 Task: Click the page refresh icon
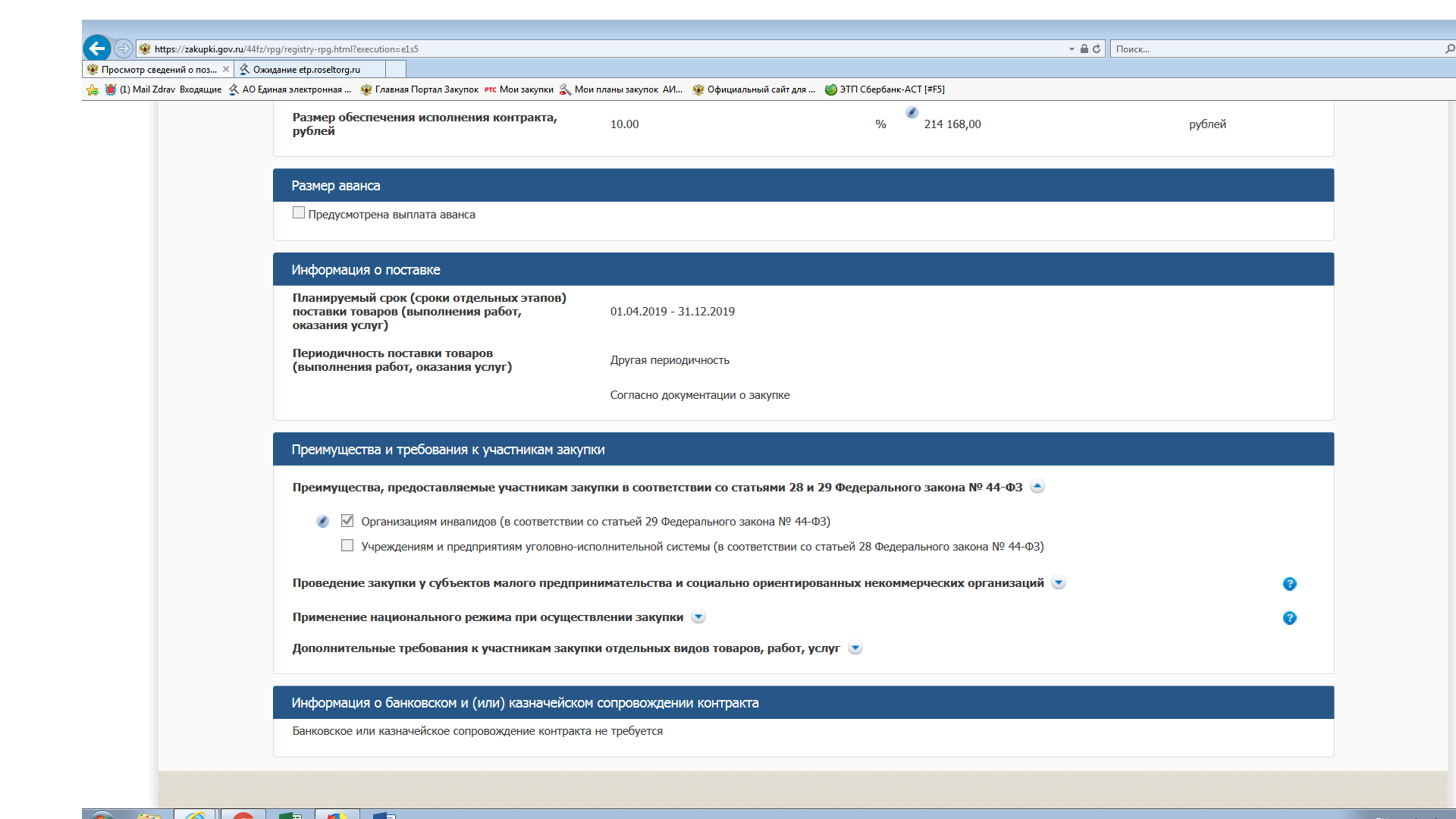1097,49
